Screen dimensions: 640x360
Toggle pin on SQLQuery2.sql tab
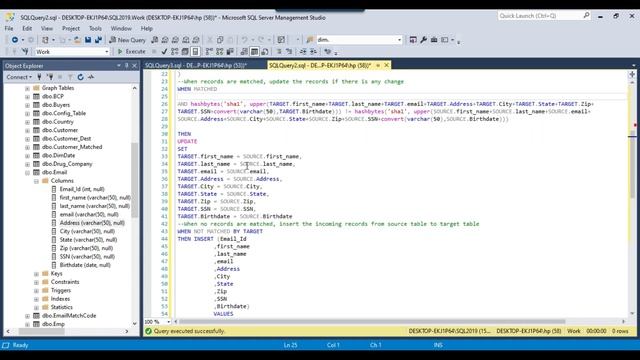click(378, 65)
